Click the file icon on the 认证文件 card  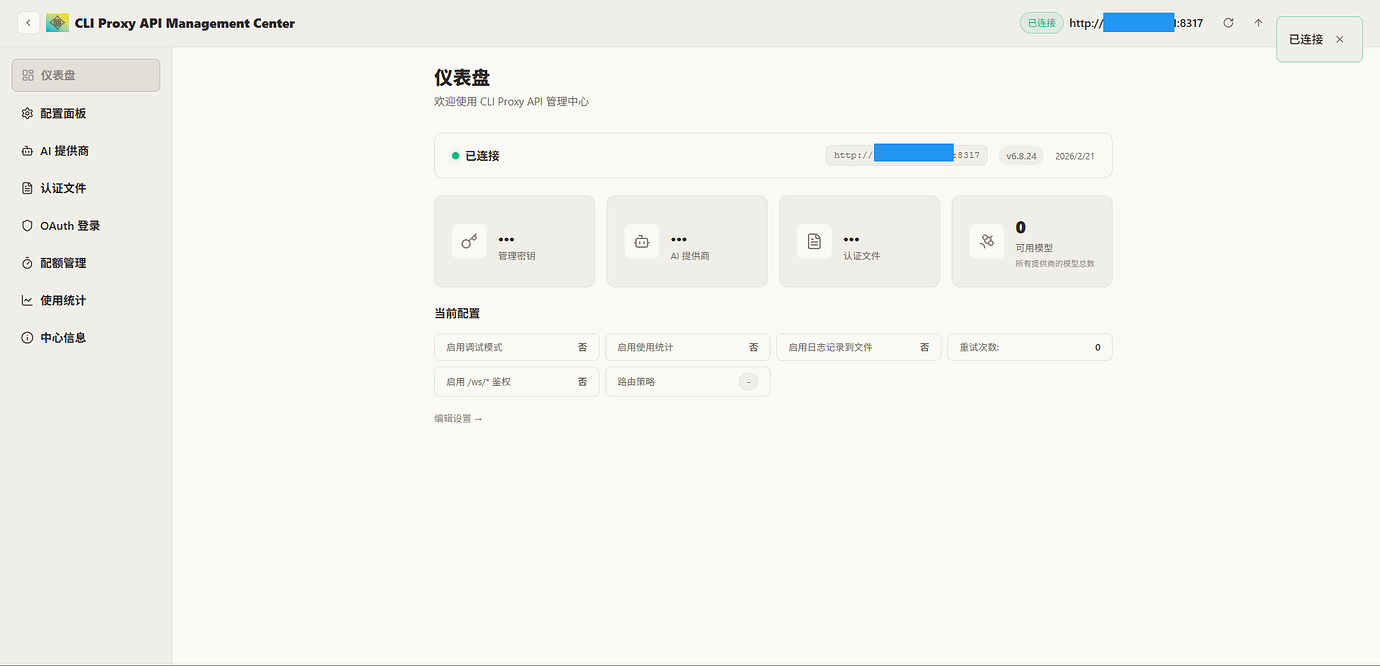click(814, 241)
